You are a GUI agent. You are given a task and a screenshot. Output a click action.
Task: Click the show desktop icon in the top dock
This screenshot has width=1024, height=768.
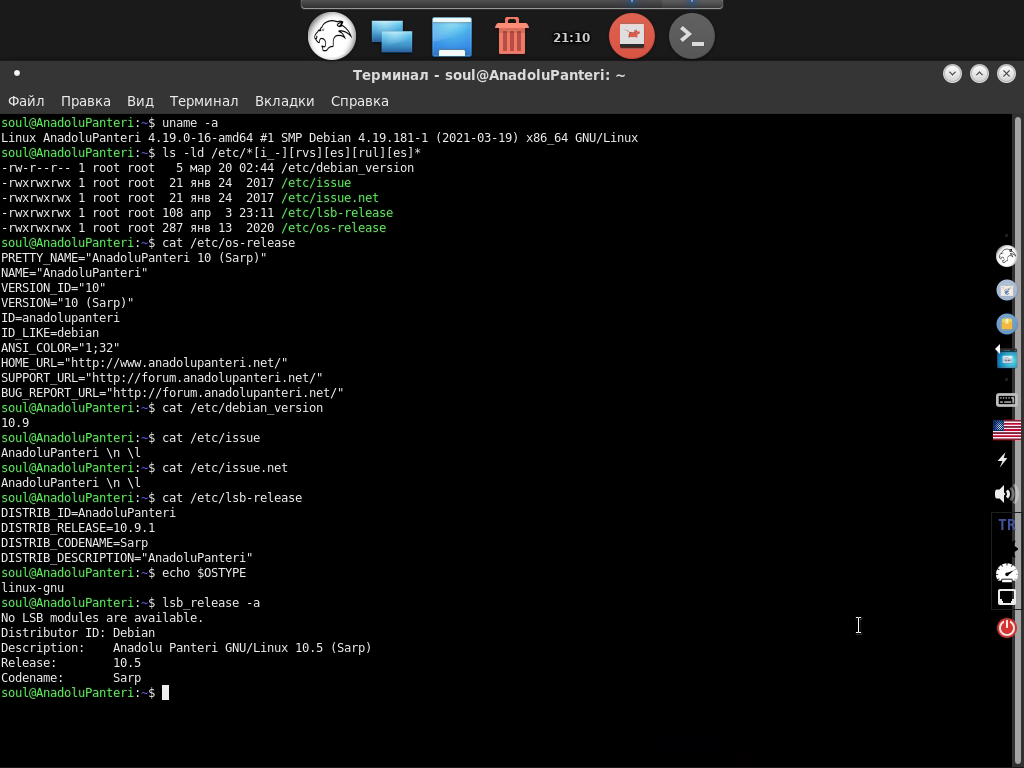[x=452, y=37]
